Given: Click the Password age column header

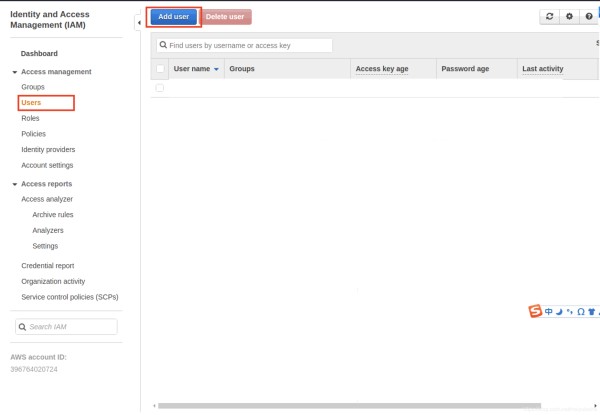Looking at the screenshot, I should pos(465,69).
